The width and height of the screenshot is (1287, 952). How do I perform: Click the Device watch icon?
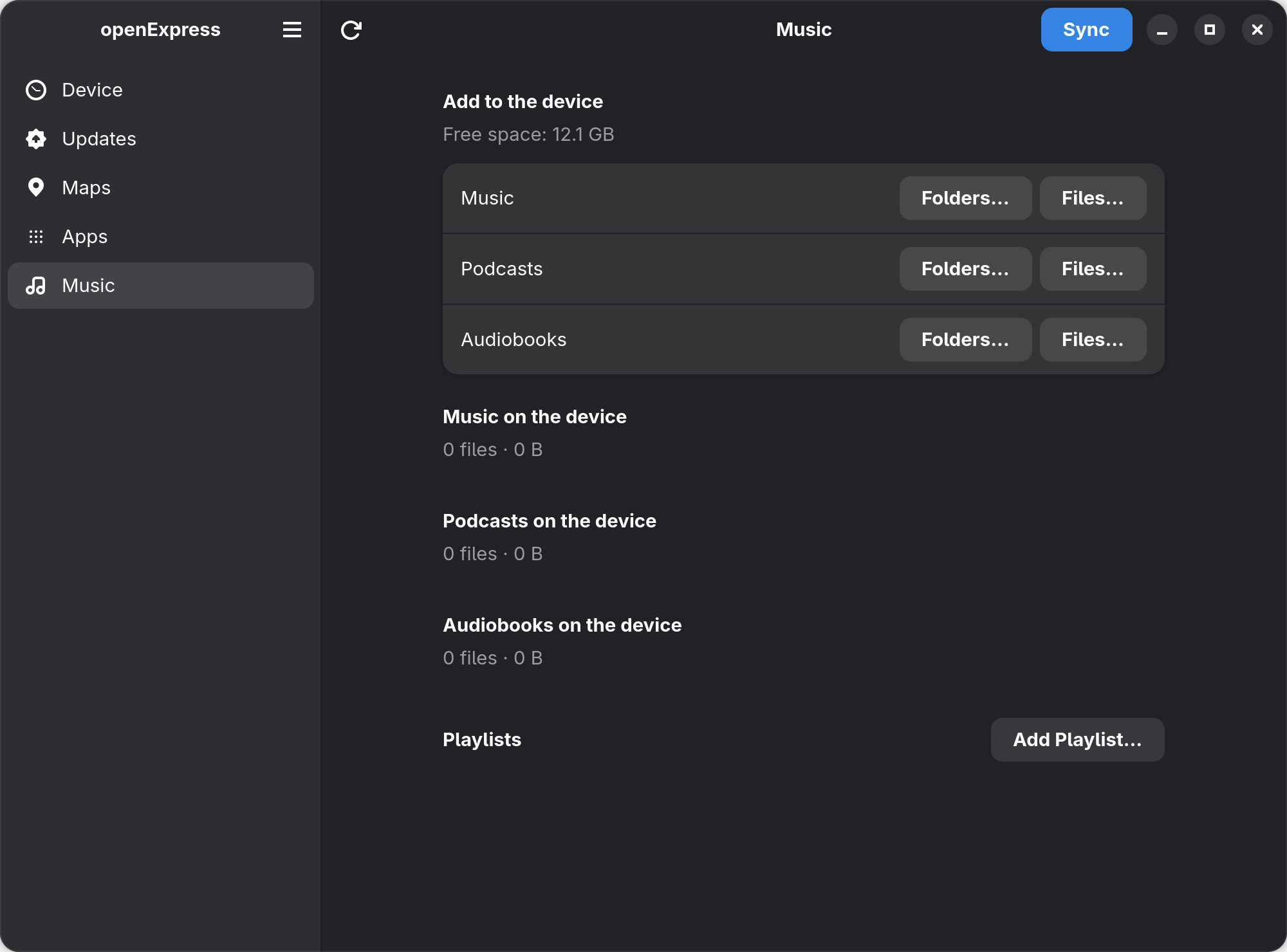click(36, 90)
